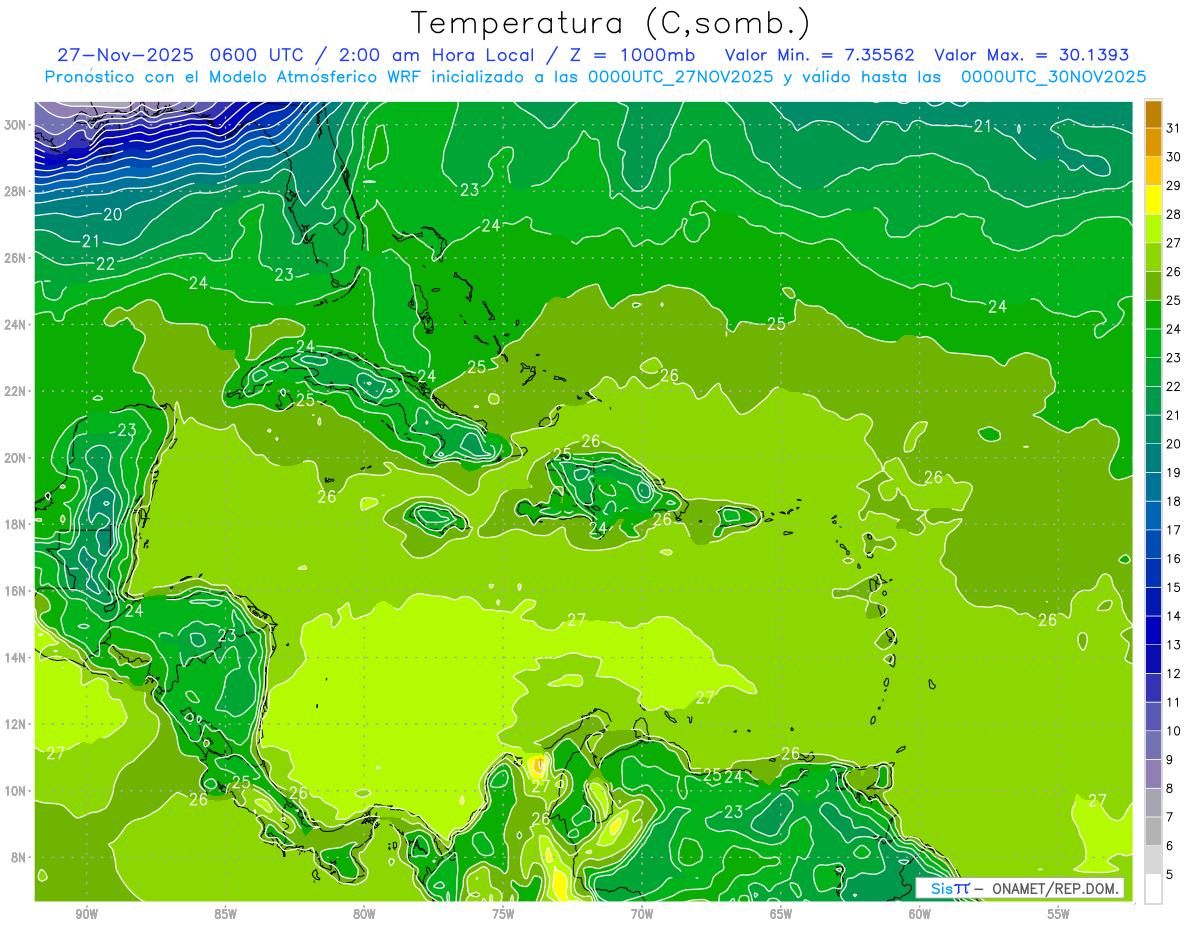The height and width of the screenshot is (927, 1200).
Task: Click the 12N latitude axis label
Action: [17, 724]
